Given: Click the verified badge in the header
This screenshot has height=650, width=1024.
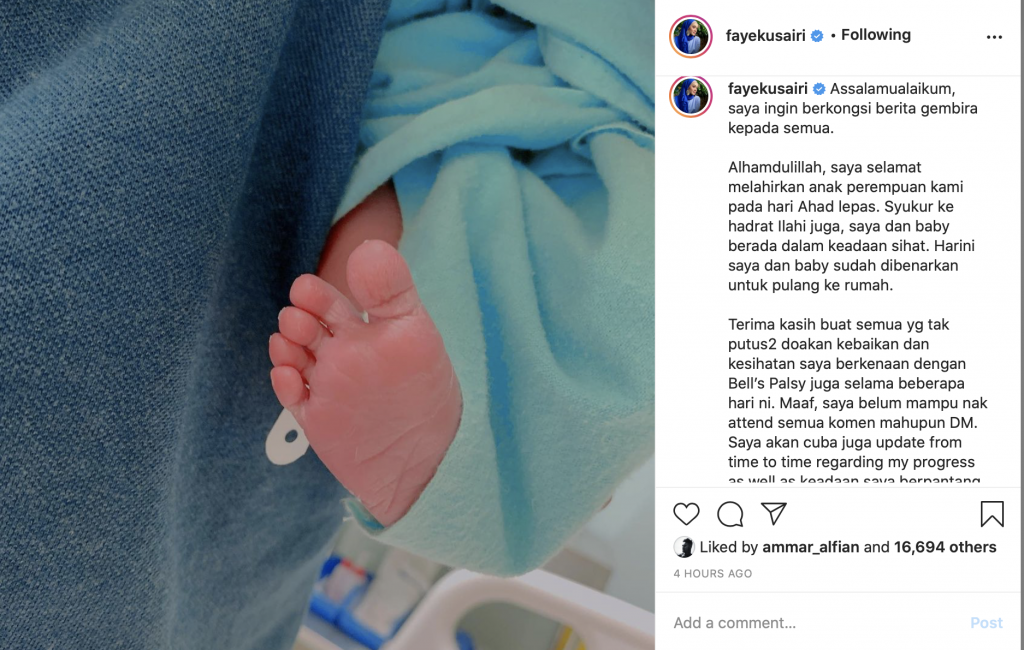Looking at the screenshot, I should [817, 36].
